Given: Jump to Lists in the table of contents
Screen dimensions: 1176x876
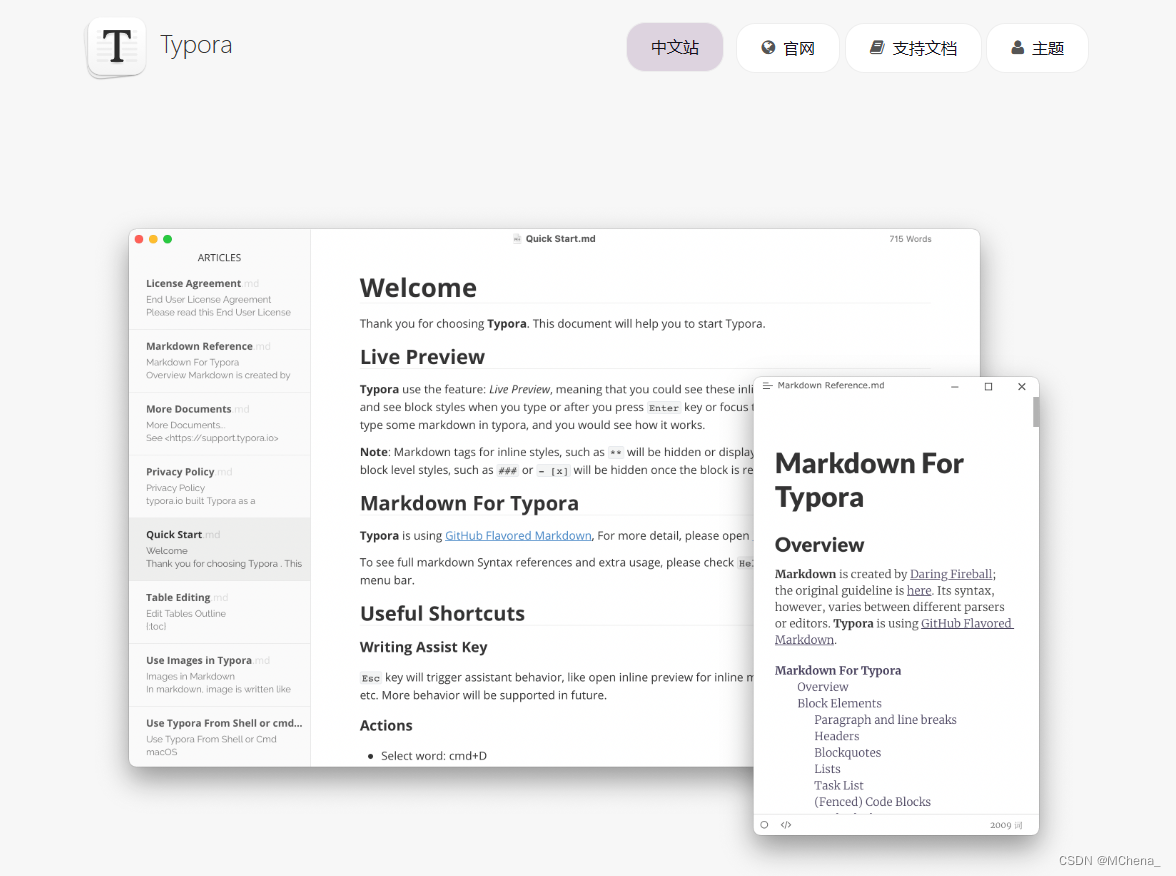Looking at the screenshot, I should coord(827,770).
